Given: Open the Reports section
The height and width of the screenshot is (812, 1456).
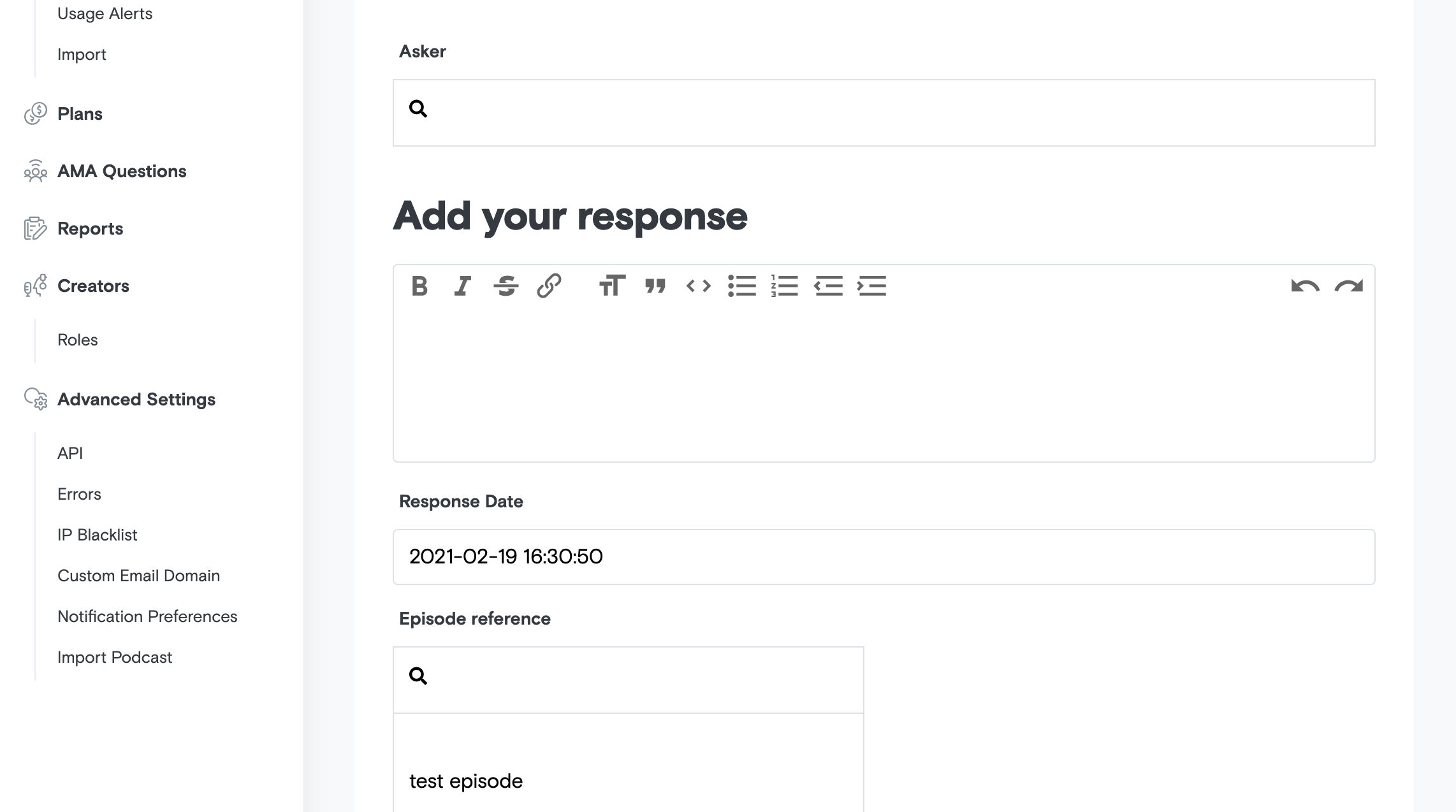Looking at the screenshot, I should click(x=90, y=228).
